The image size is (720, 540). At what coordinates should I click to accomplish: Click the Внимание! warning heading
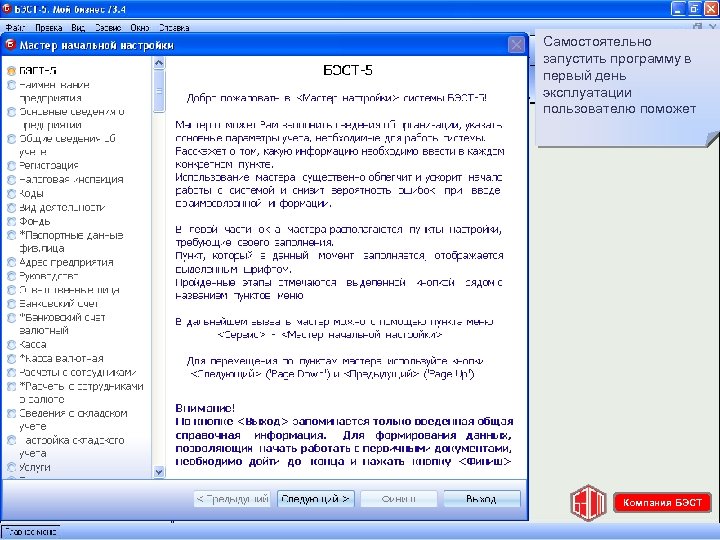(205, 408)
